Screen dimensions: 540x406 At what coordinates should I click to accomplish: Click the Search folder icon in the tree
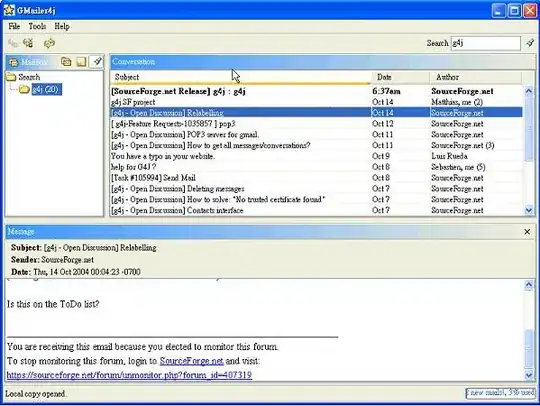[11, 77]
